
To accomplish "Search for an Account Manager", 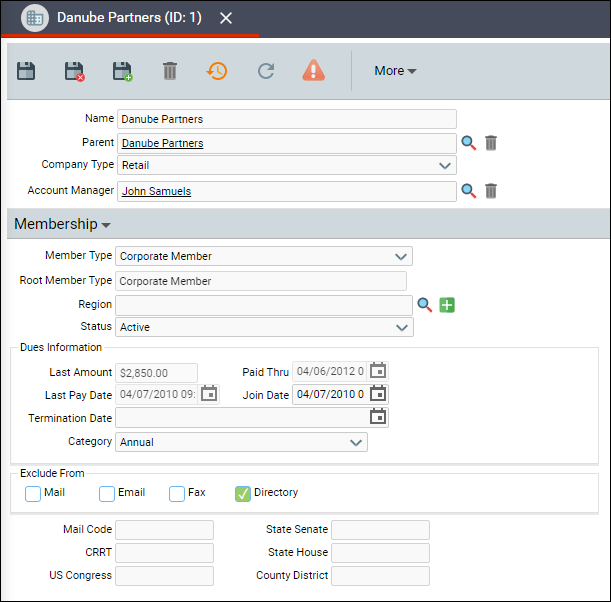I will tap(468, 191).
